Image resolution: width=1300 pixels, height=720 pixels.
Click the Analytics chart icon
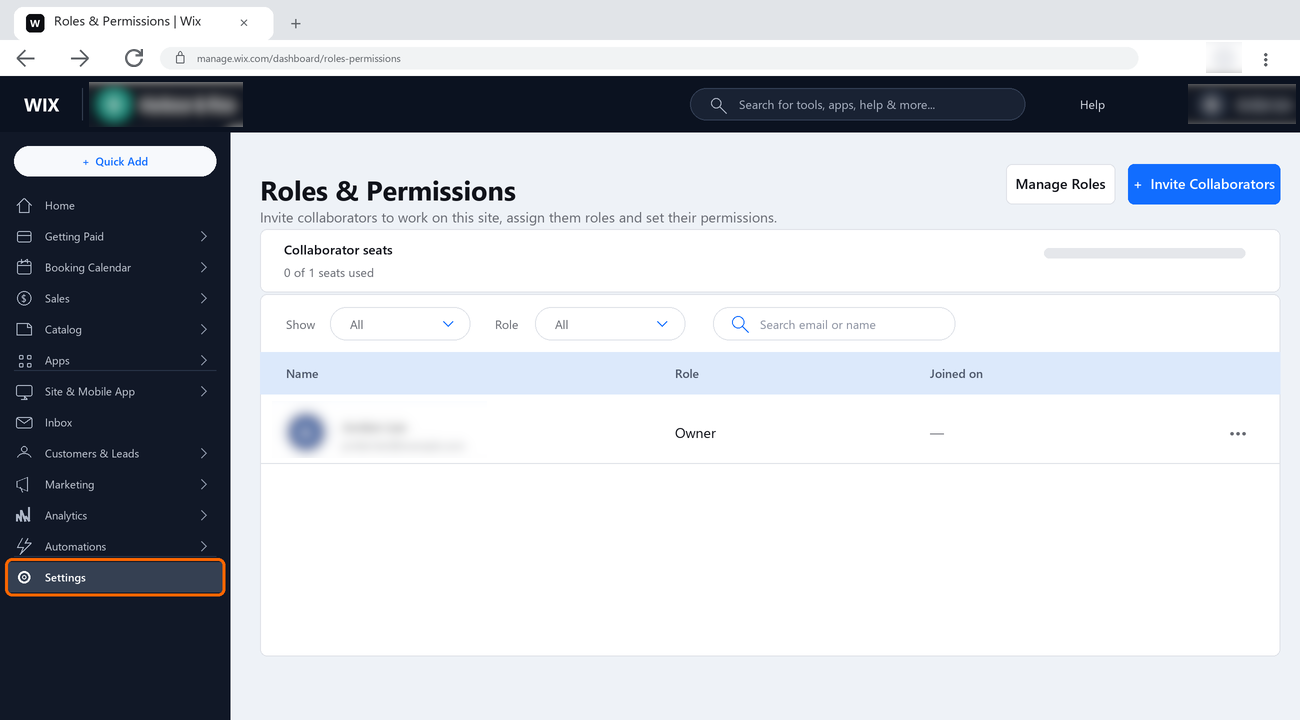tap(25, 516)
